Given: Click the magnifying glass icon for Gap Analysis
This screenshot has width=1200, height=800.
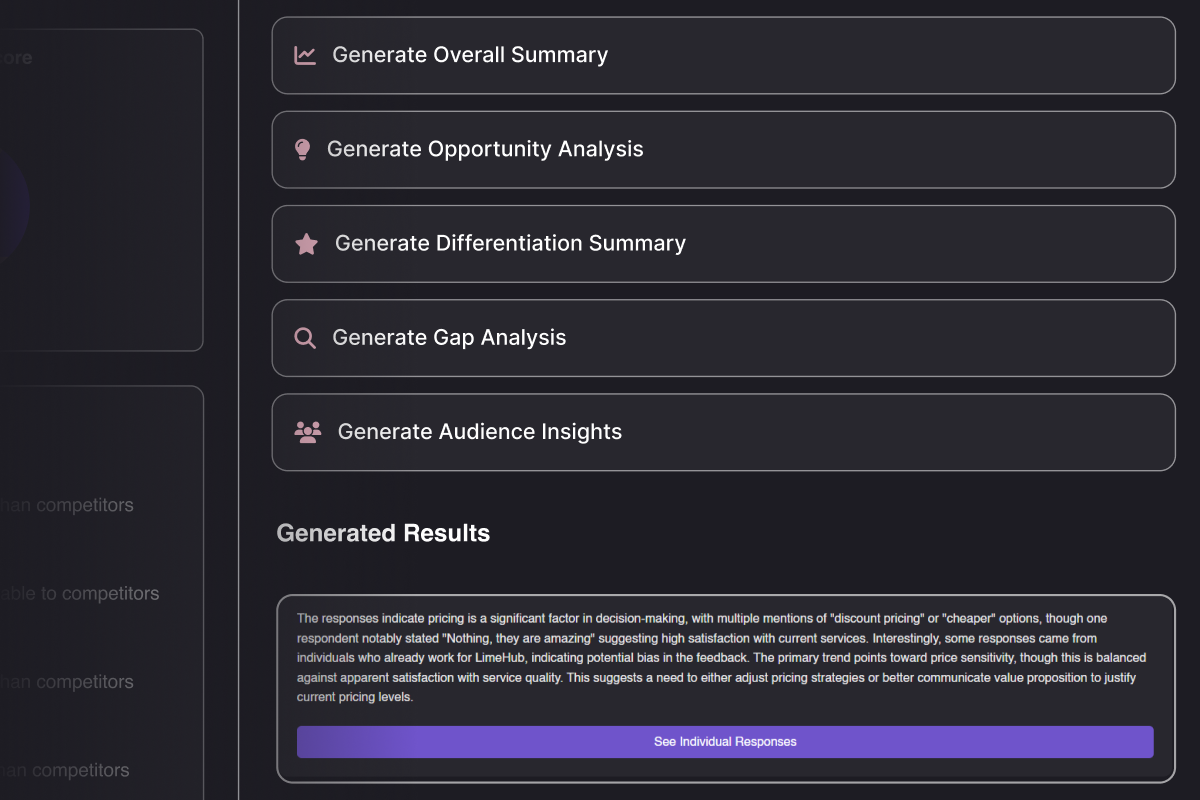Looking at the screenshot, I should 305,338.
